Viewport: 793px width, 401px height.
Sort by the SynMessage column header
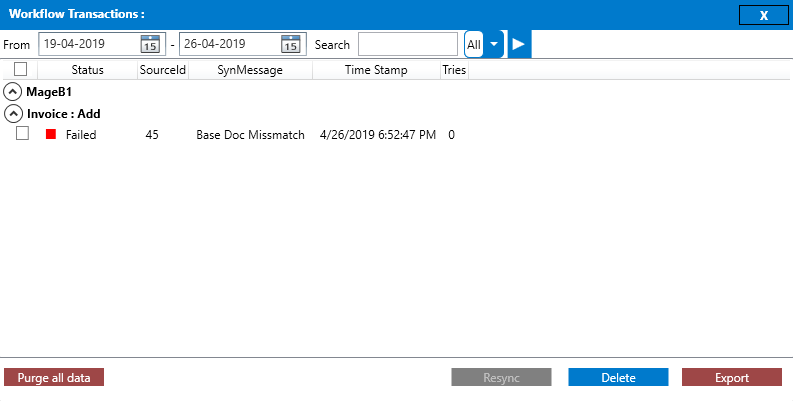[250, 70]
